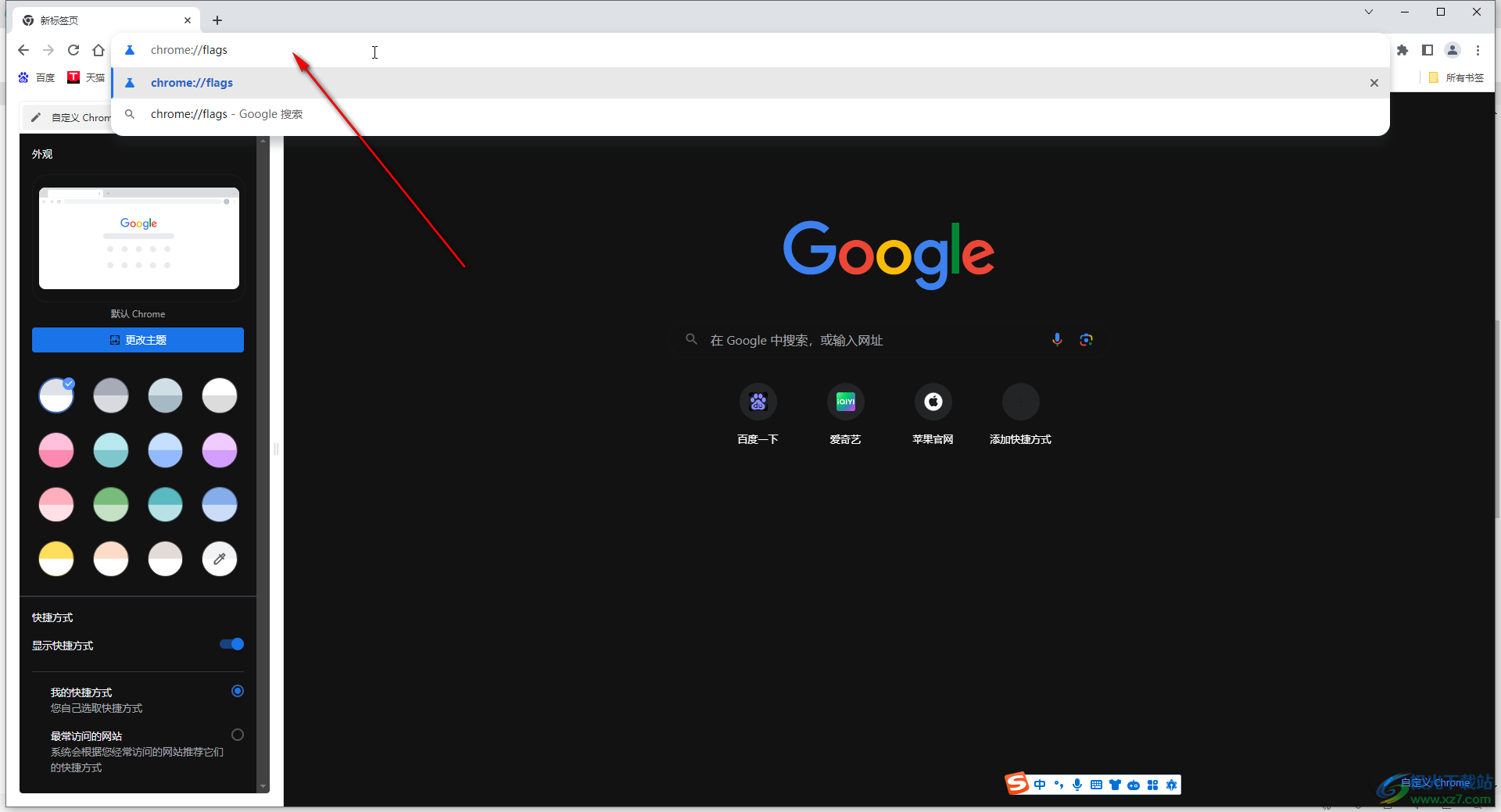
Task: Select 我的快捷方式 radio option
Action: (x=238, y=691)
